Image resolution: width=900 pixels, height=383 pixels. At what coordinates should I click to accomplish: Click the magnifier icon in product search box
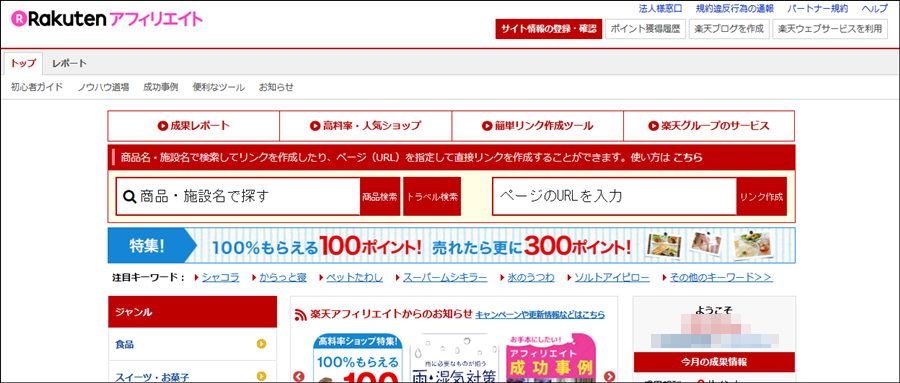click(x=129, y=196)
